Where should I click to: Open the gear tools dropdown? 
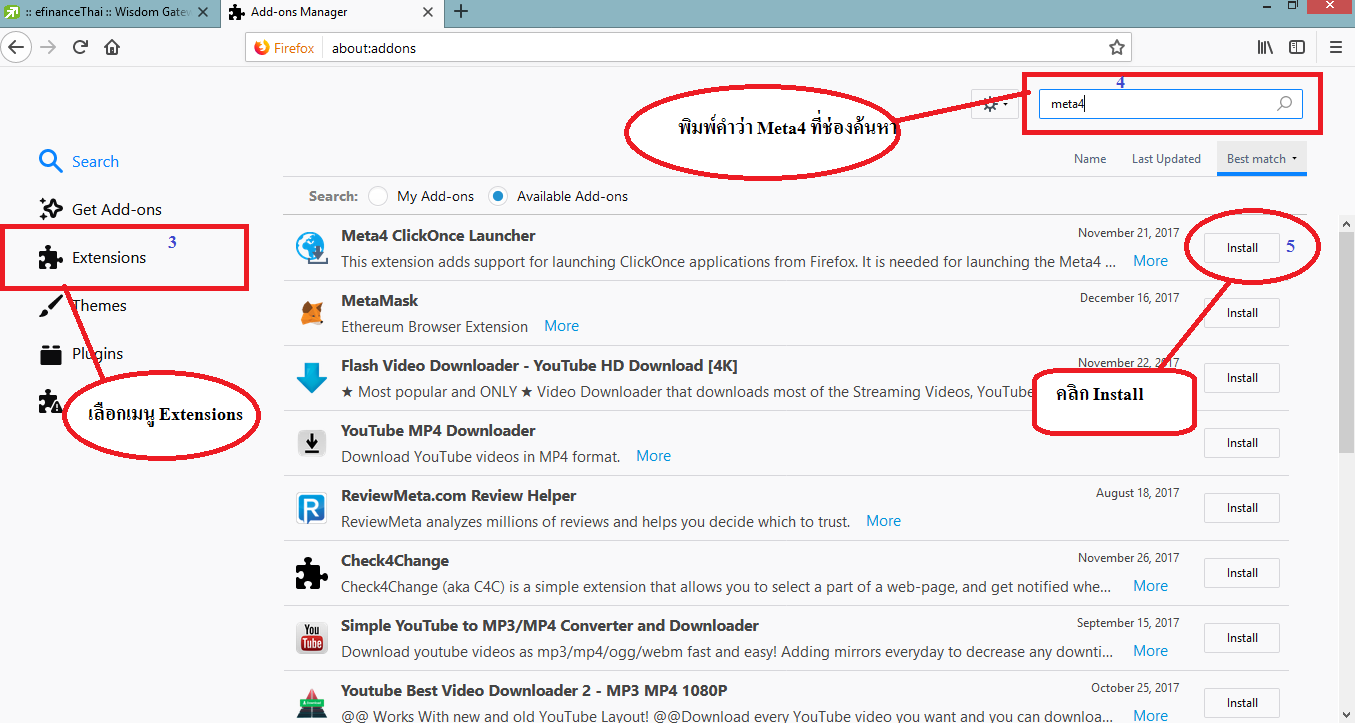click(994, 104)
